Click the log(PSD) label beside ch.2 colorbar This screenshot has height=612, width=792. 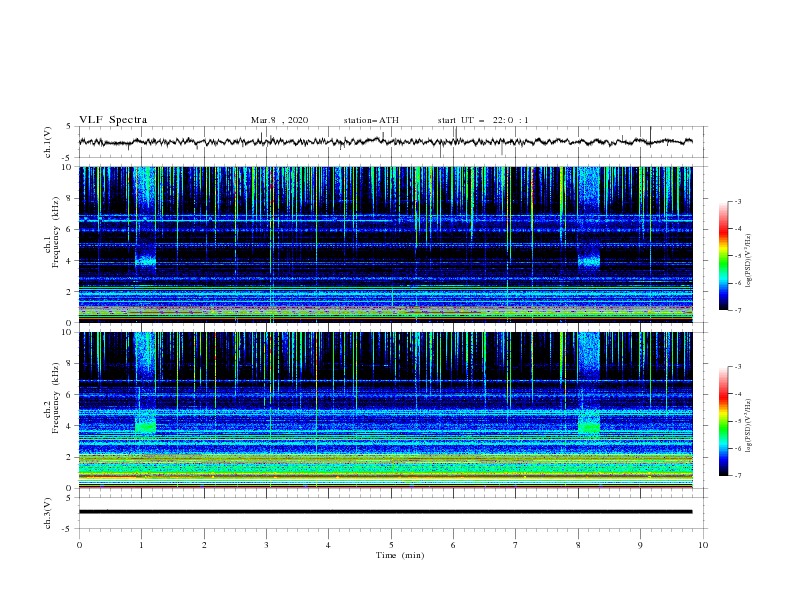[x=748, y=426]
